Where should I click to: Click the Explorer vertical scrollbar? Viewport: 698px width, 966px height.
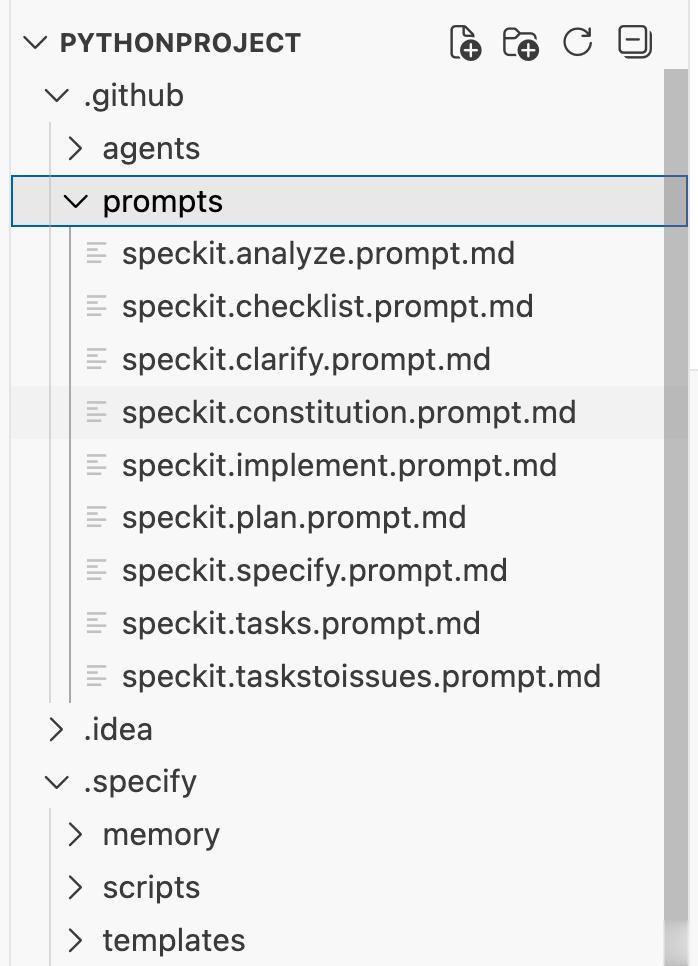pyautogui.click(x=675, y=500)
